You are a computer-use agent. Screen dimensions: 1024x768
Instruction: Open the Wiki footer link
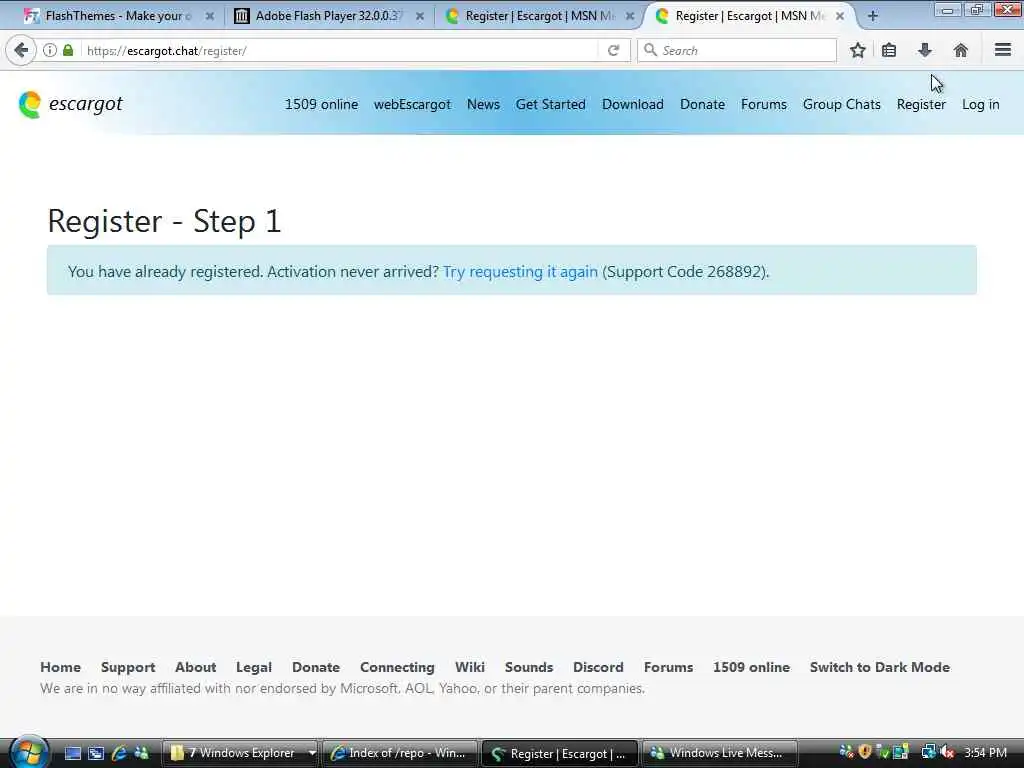(x=470, y=667)
